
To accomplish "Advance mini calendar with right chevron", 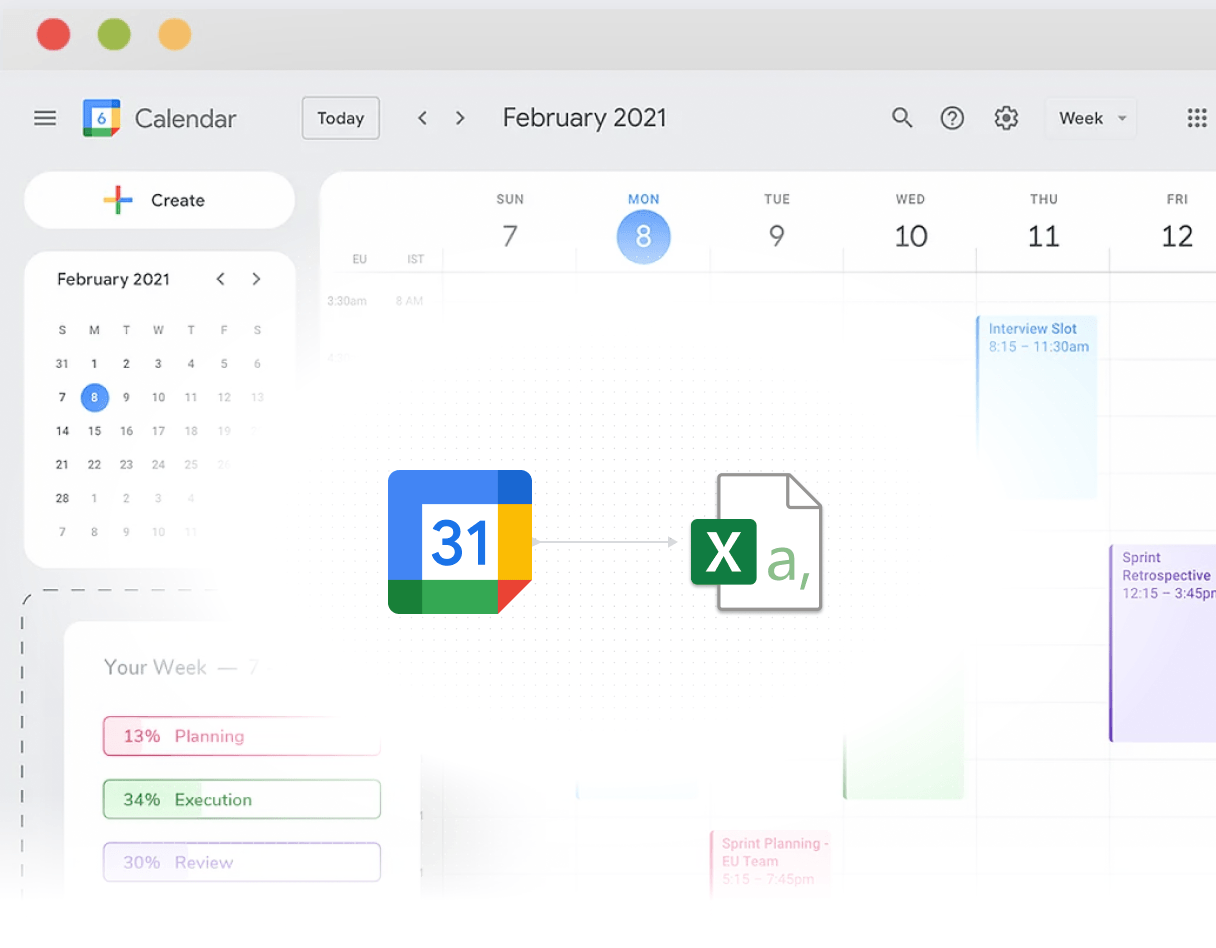I will [x=256, y=279].
